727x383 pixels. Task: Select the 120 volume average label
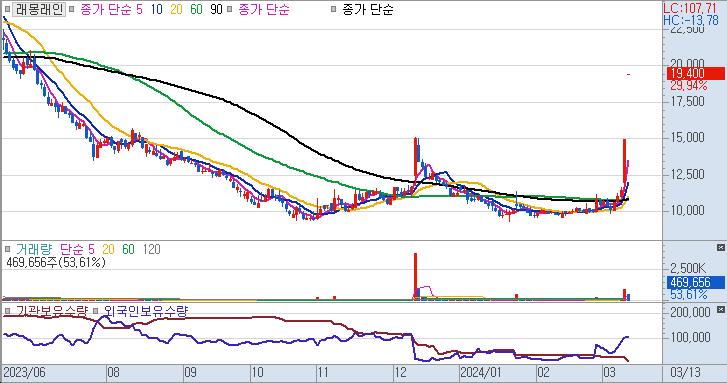click(x=152, y=249)
